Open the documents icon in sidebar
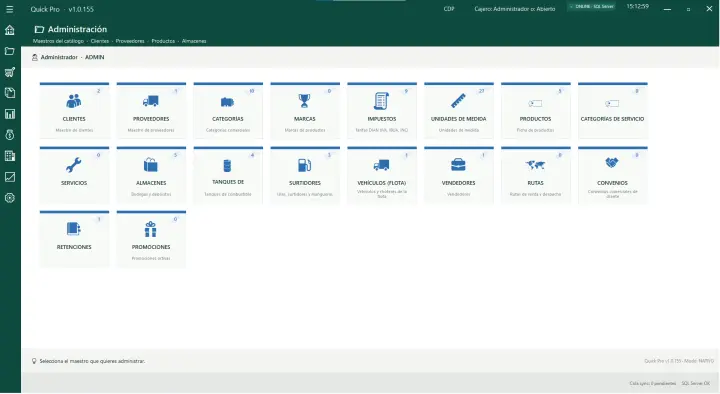This screenshot has width=720, height=394. pyautogui.click(x=10, y=93)
